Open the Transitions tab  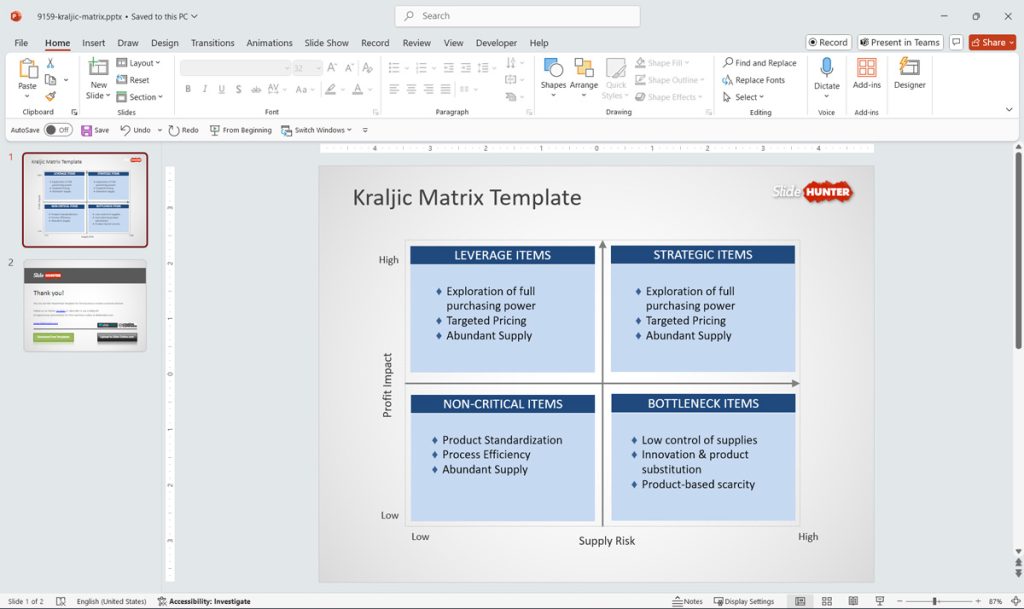click(212, 42)
